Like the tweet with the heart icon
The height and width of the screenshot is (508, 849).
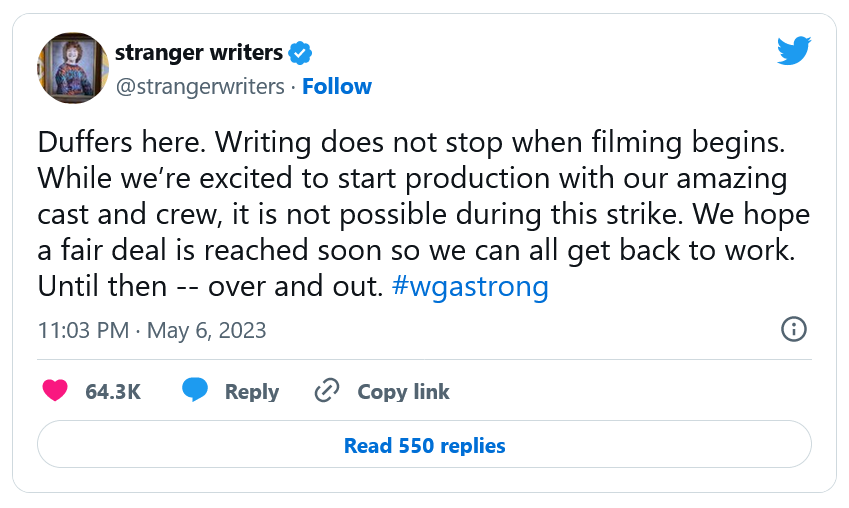pos(55,391)
